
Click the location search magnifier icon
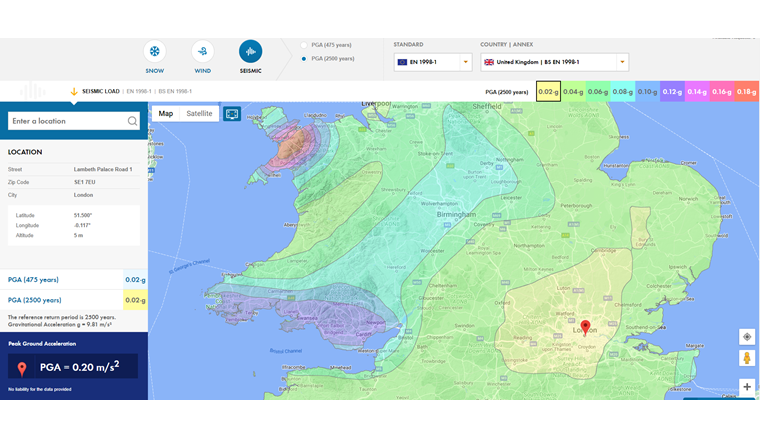tap(132, 121)
